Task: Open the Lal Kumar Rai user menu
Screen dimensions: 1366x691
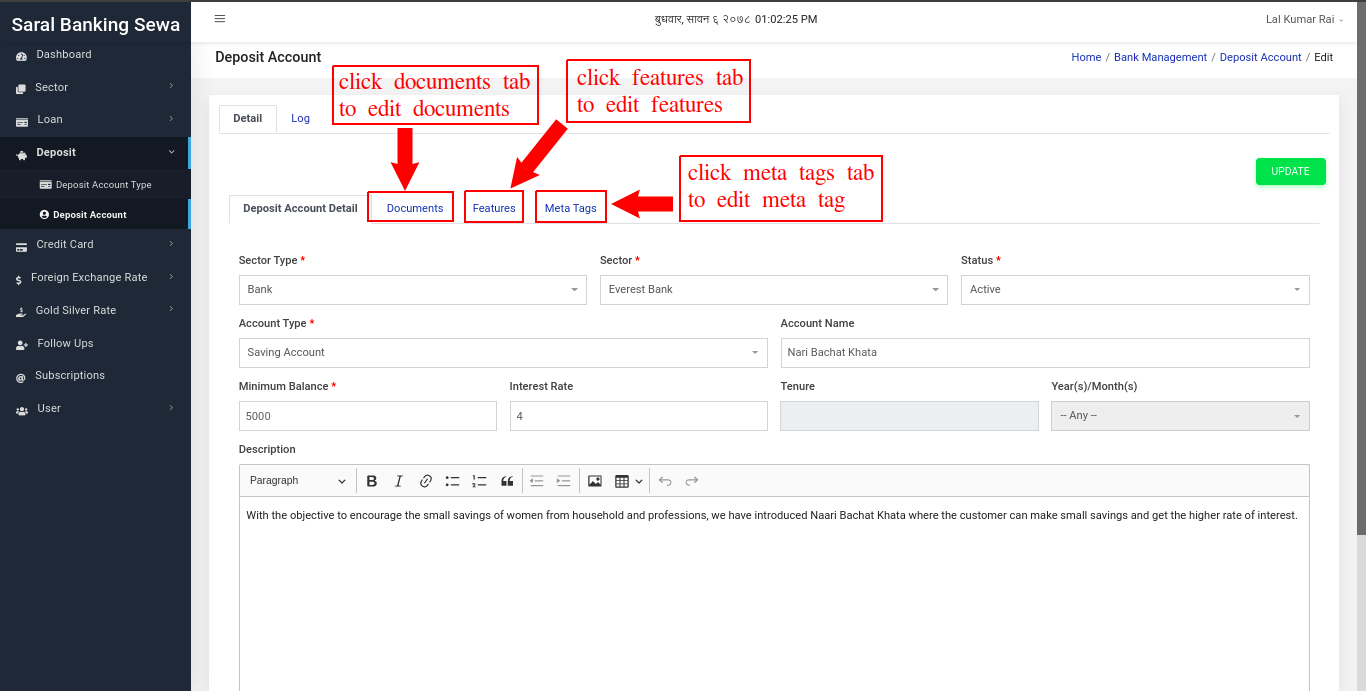Action: tap(1304, 20)
